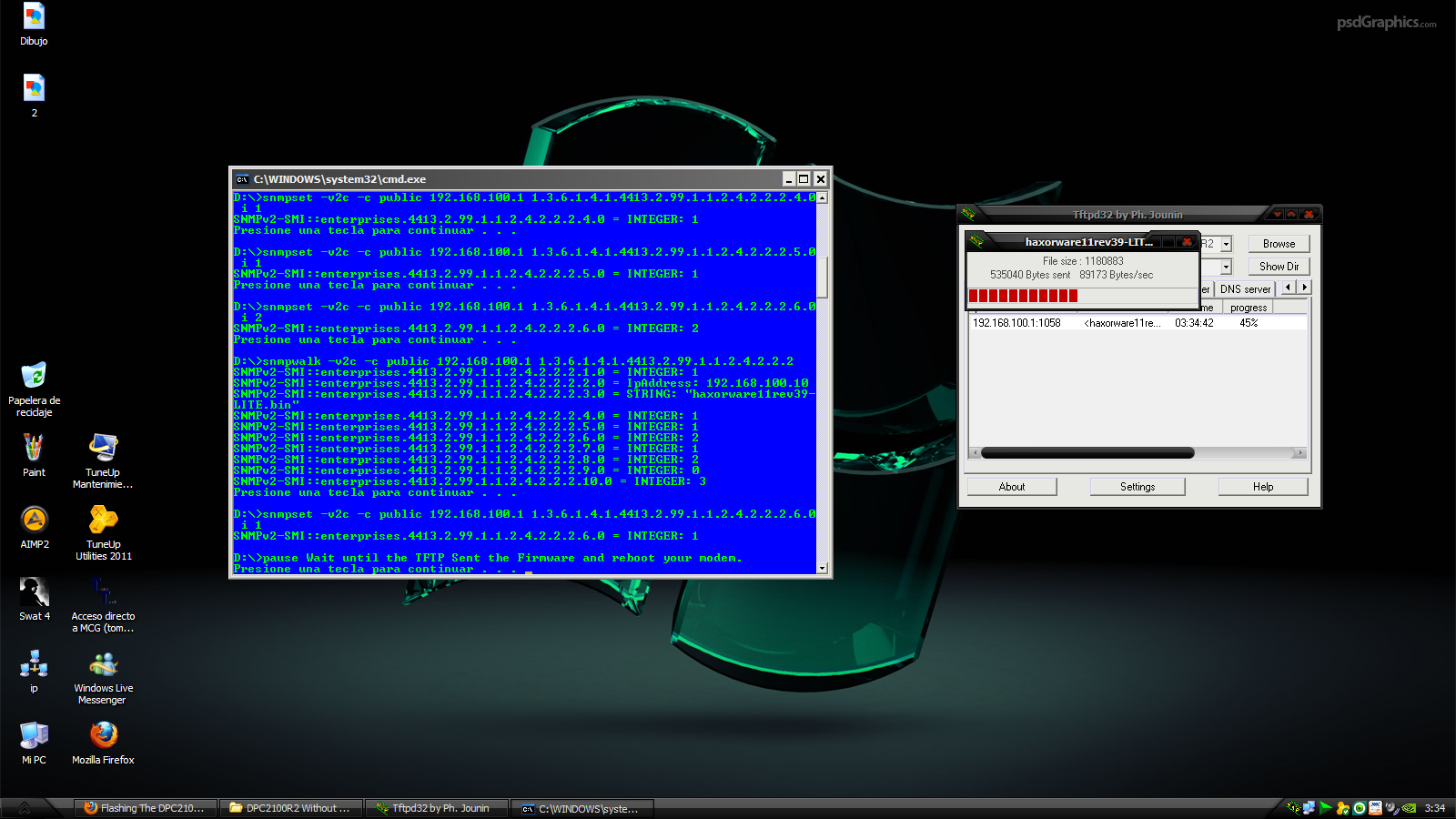Screen dimensions: 1456x819
Task: Click the volume speaker tray icon
Action: coord(1391,808)
